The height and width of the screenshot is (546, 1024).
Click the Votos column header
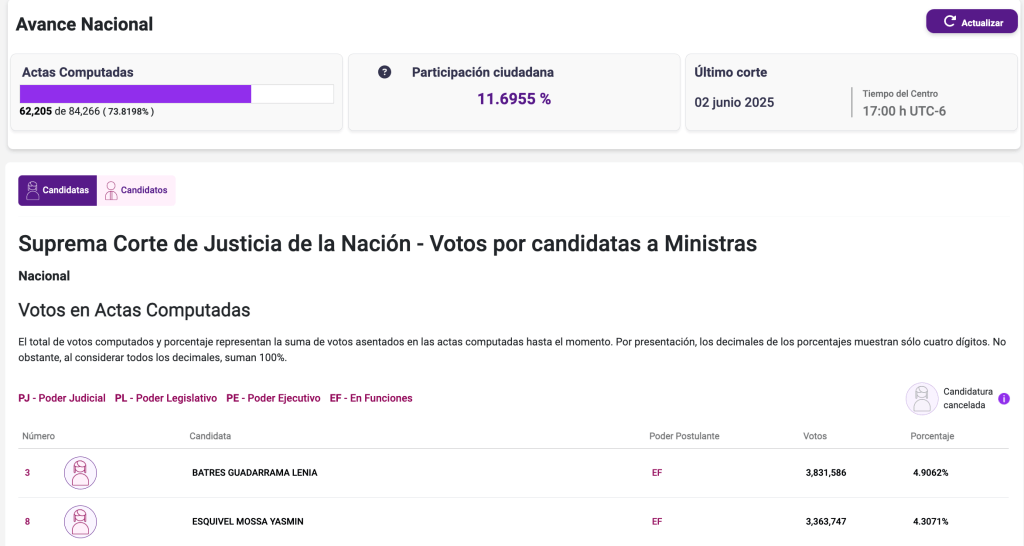(x=815, y=436)
